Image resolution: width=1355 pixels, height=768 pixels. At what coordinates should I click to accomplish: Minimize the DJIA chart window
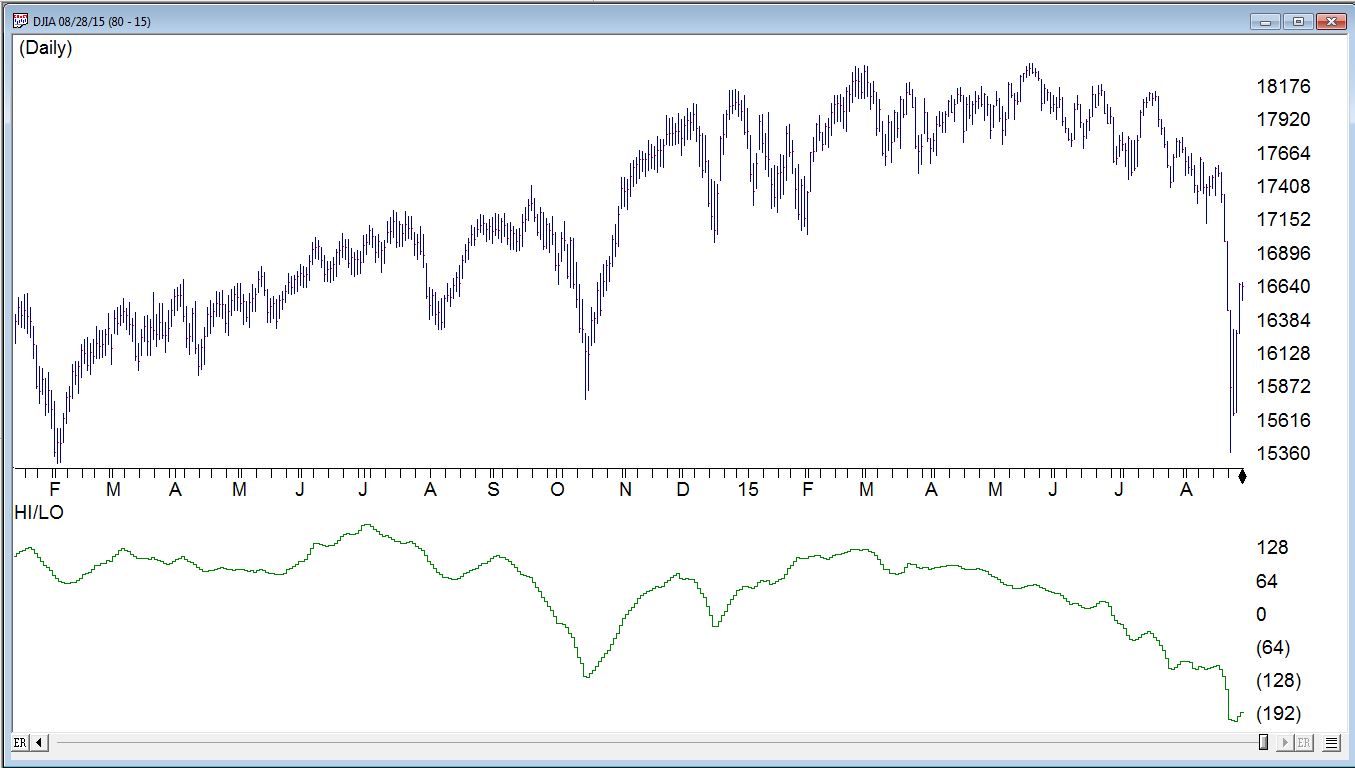[1267, 21]
